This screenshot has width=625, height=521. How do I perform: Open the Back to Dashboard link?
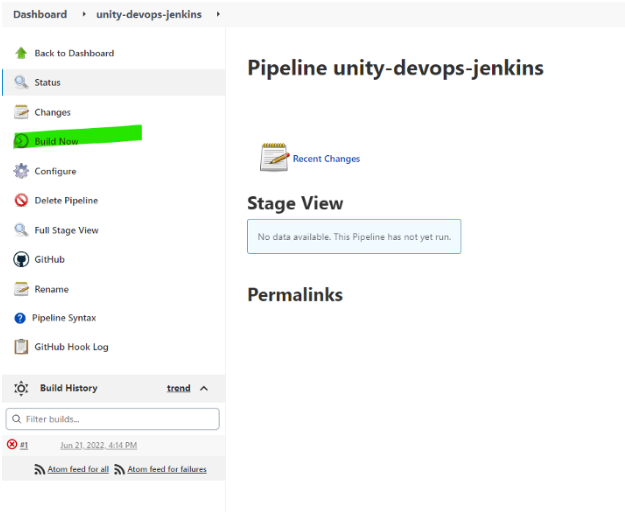(x=74, y=53)
